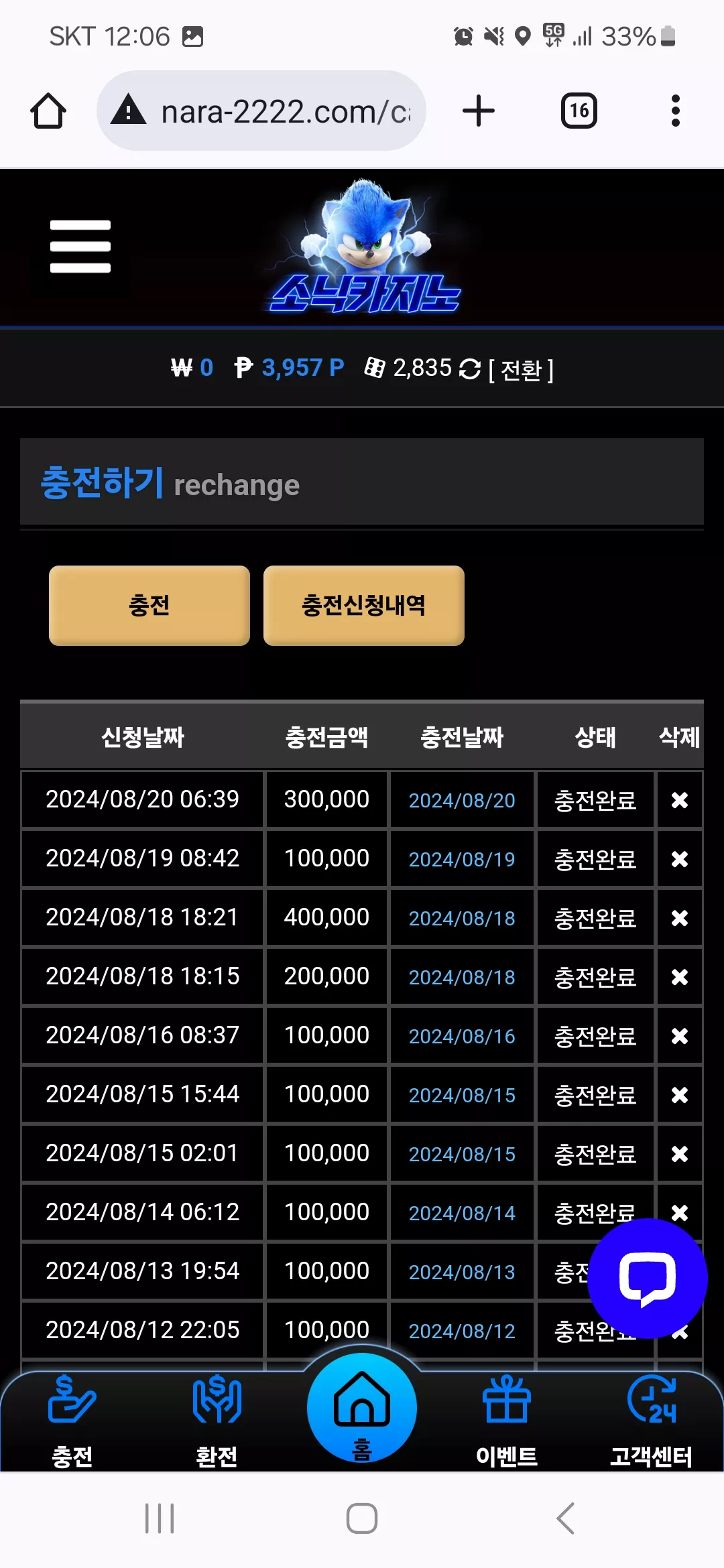Tap the refresh balance icon
Image resolution: width=724 pixels, height=1568 pixels.
click(470, 369)
